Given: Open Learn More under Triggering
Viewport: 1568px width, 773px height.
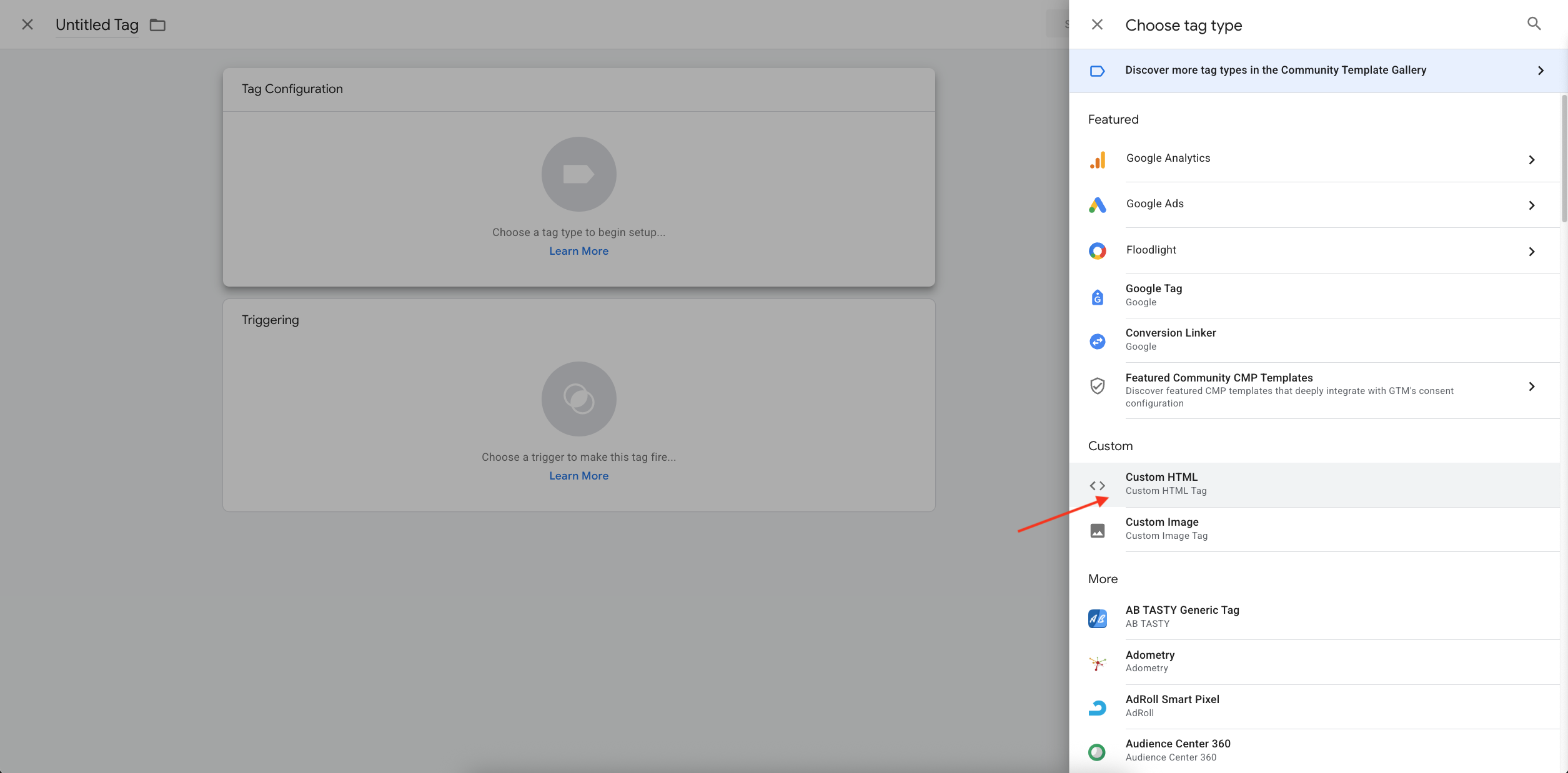Looking at the screenshot, I should tap(578, 476).
